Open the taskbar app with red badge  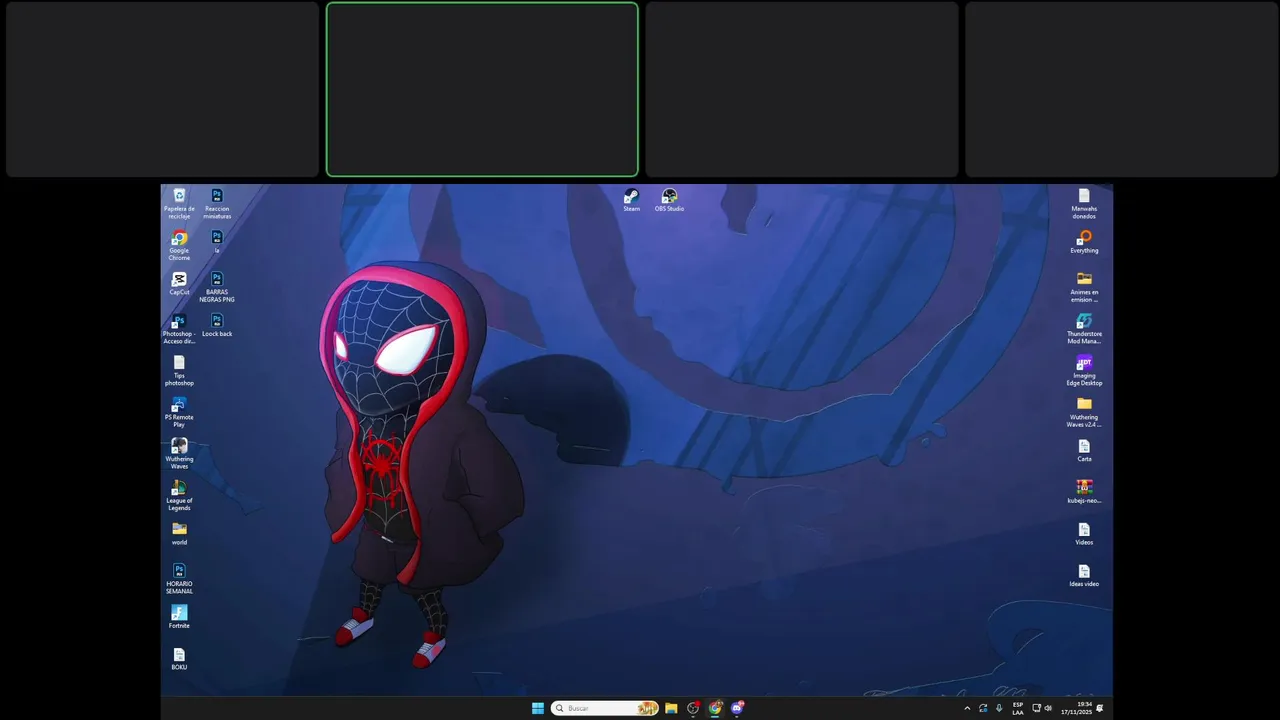pyautogui.click(x=693, y=708)
